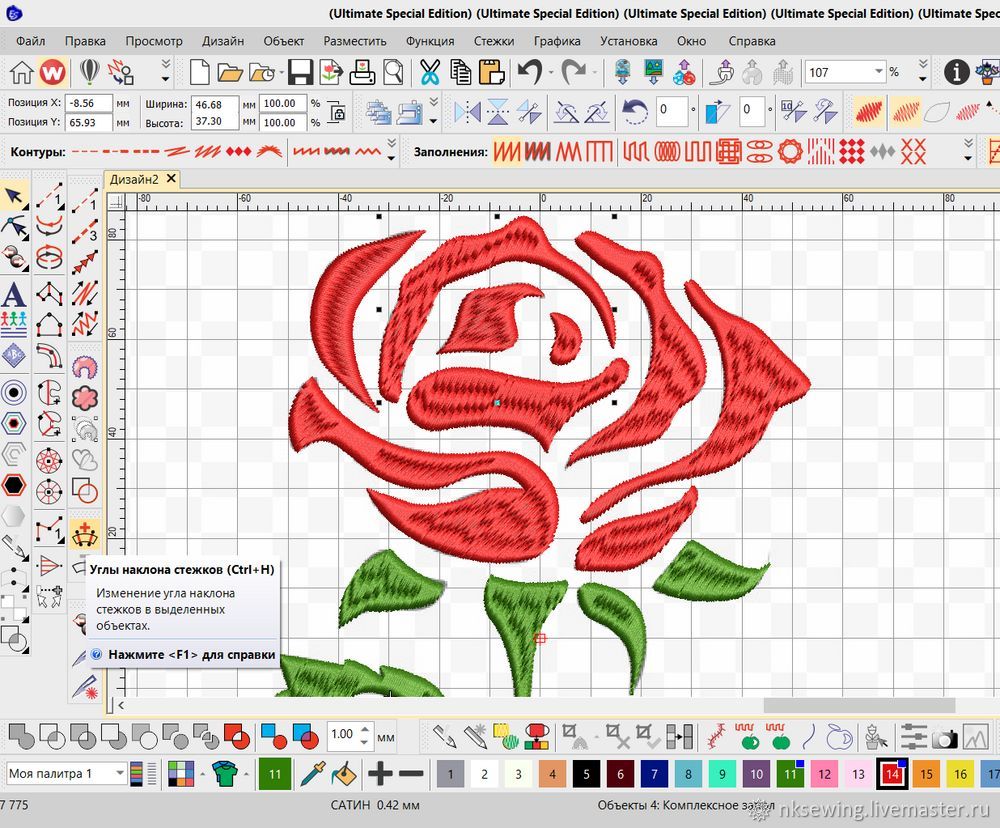Select the Lettering tool with letter A

pyautogui.click(x=13, y=295)
